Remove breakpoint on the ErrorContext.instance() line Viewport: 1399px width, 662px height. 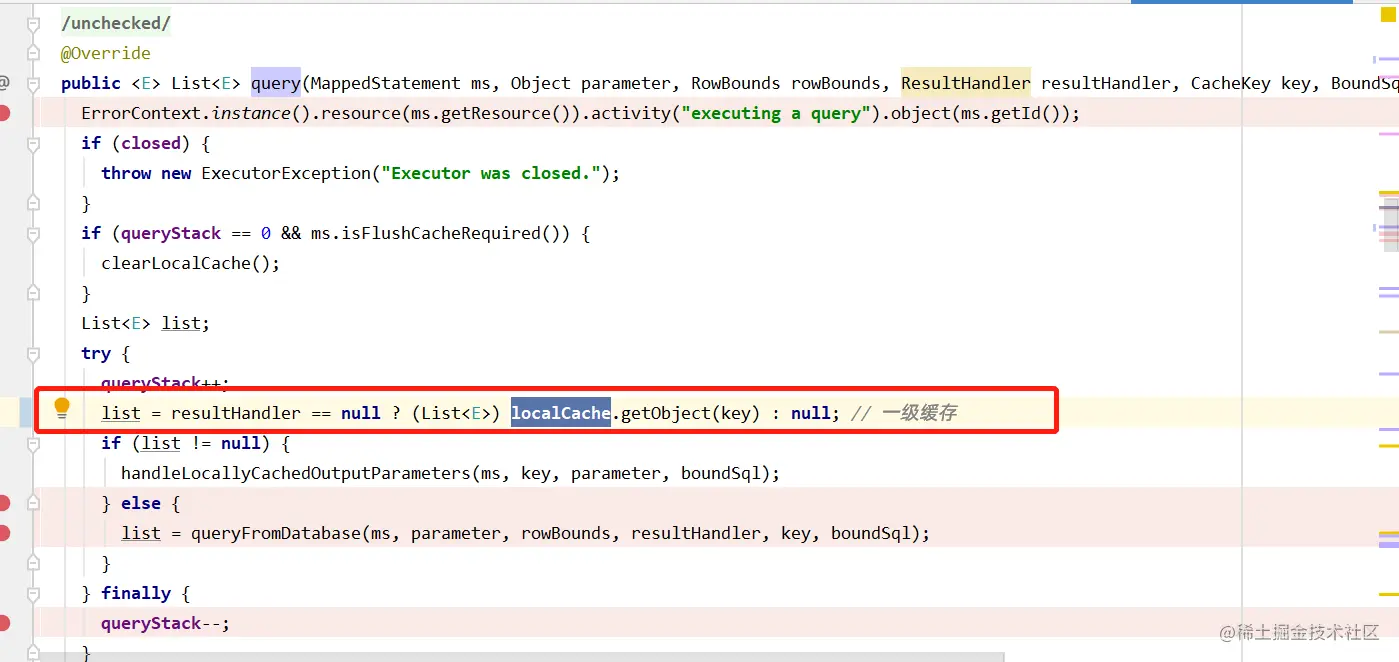pyautogui.click(x=4, y=113)
